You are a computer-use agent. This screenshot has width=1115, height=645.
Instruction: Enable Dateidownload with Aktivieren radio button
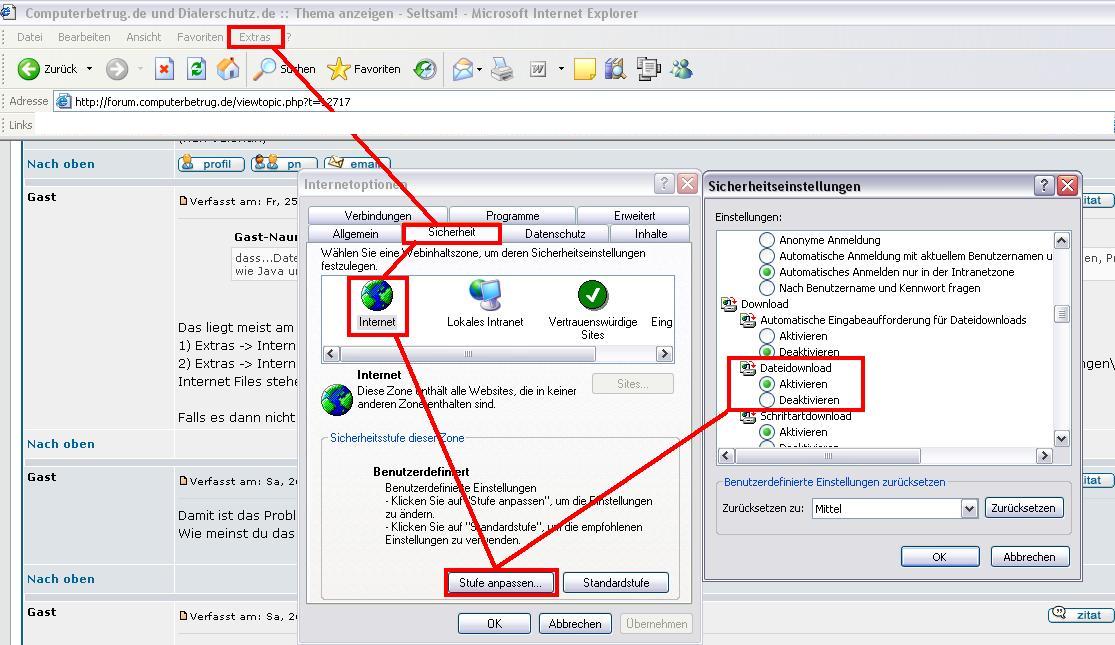pyautogui.click(x=767, y=384)
